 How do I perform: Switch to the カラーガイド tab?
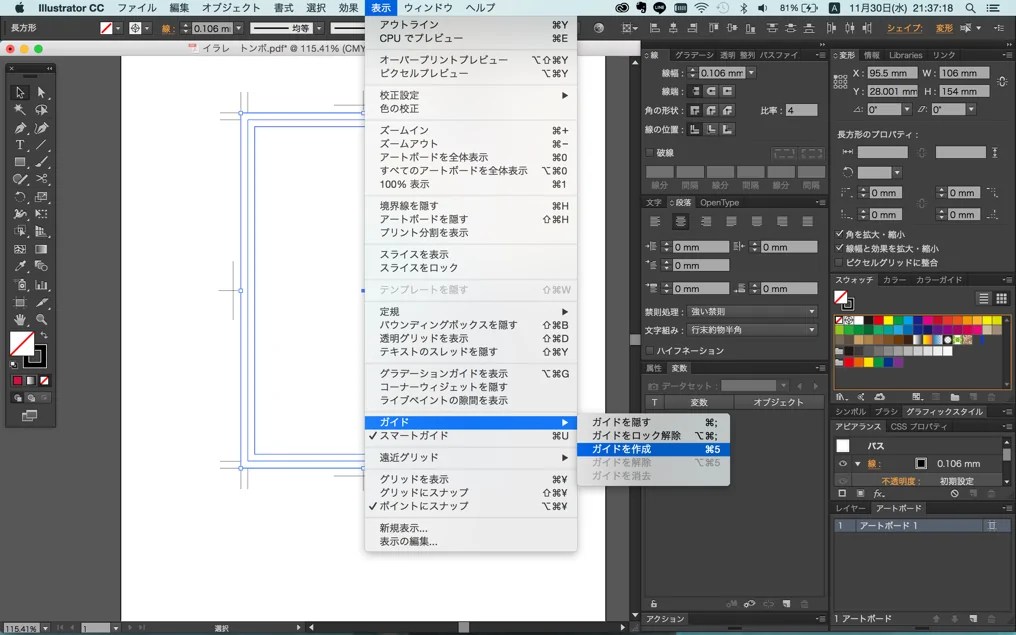pos(939,280)
